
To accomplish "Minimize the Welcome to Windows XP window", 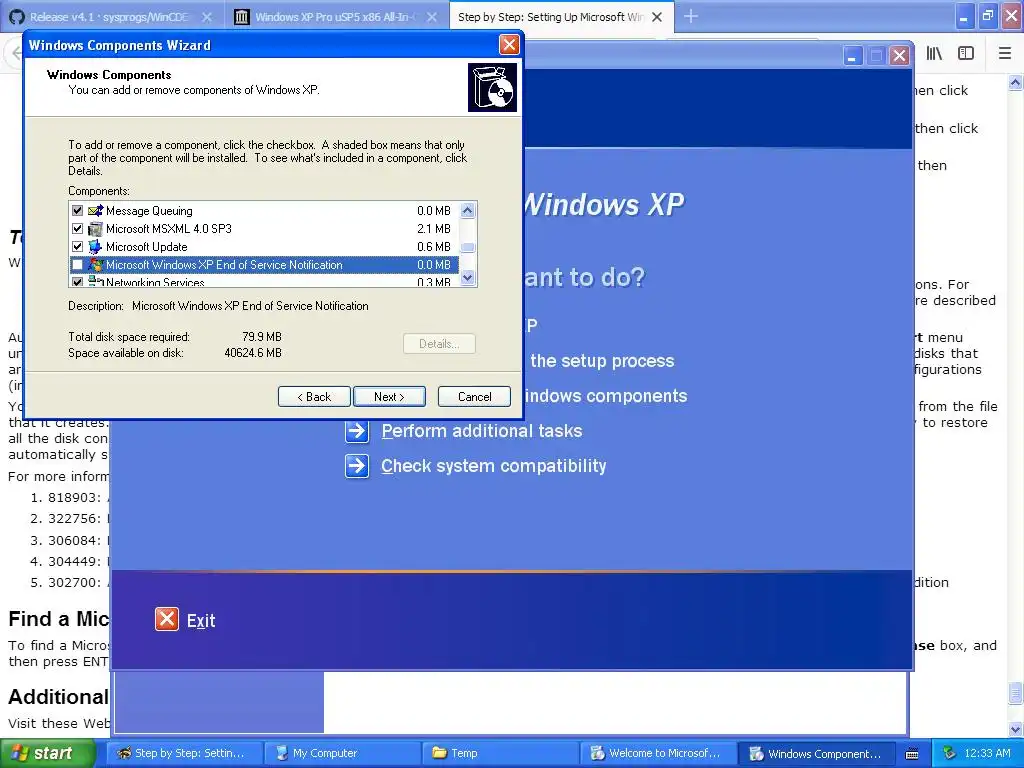I will [x=852, y=56].
